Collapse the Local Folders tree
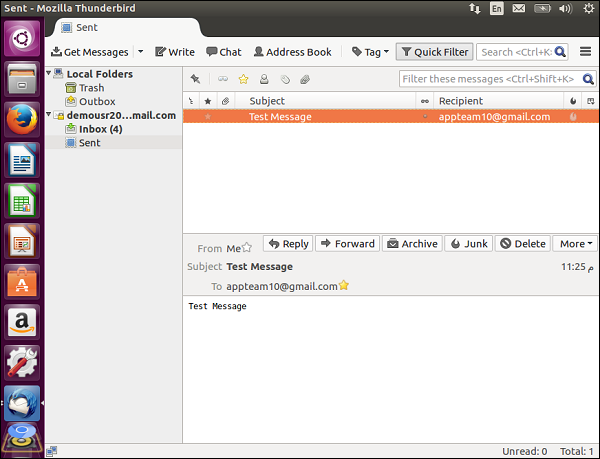600x459 pixels. click(x=49, y=72)
